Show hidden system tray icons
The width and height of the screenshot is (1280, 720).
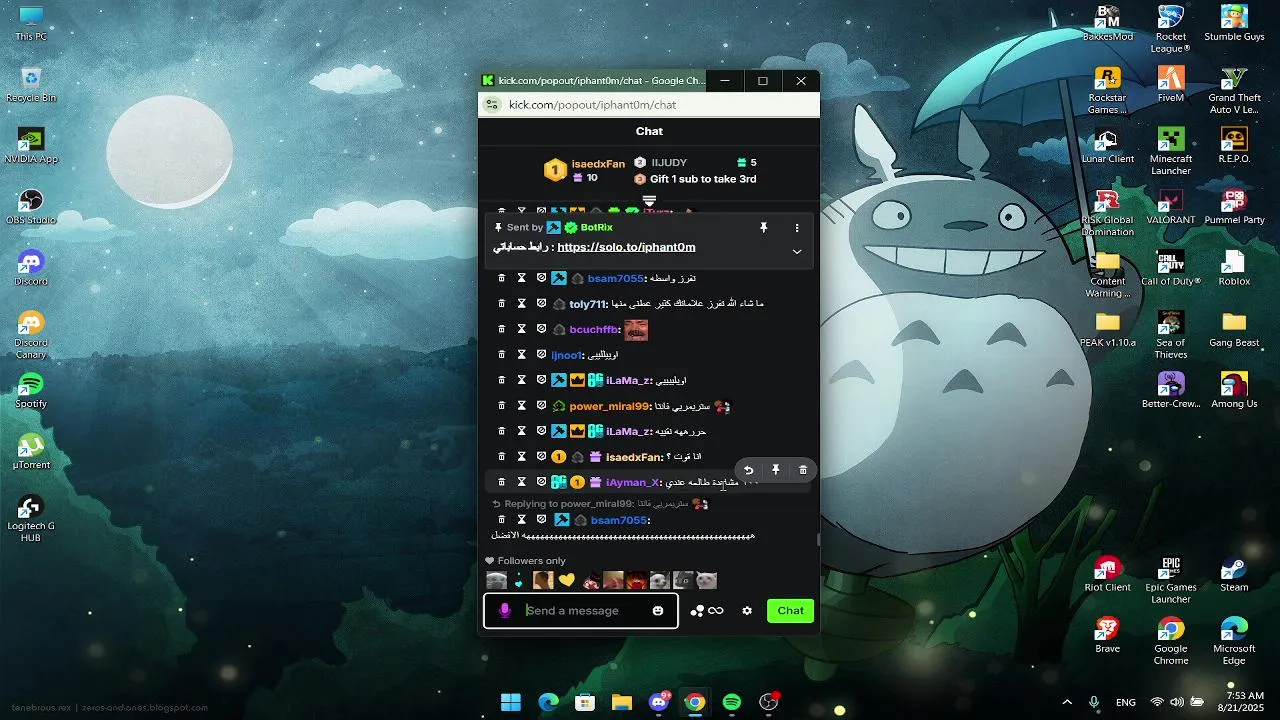pos(1066,702)
